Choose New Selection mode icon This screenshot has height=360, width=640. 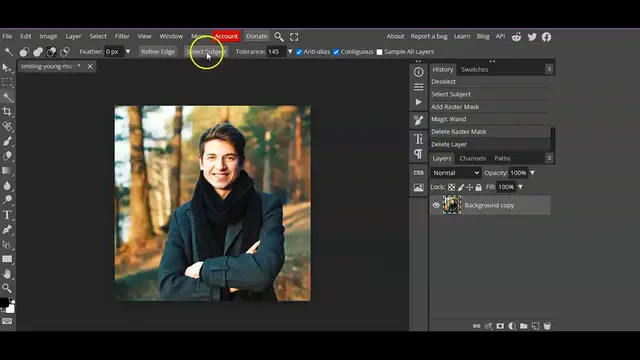pyautogui.click(x=24, y=52)
